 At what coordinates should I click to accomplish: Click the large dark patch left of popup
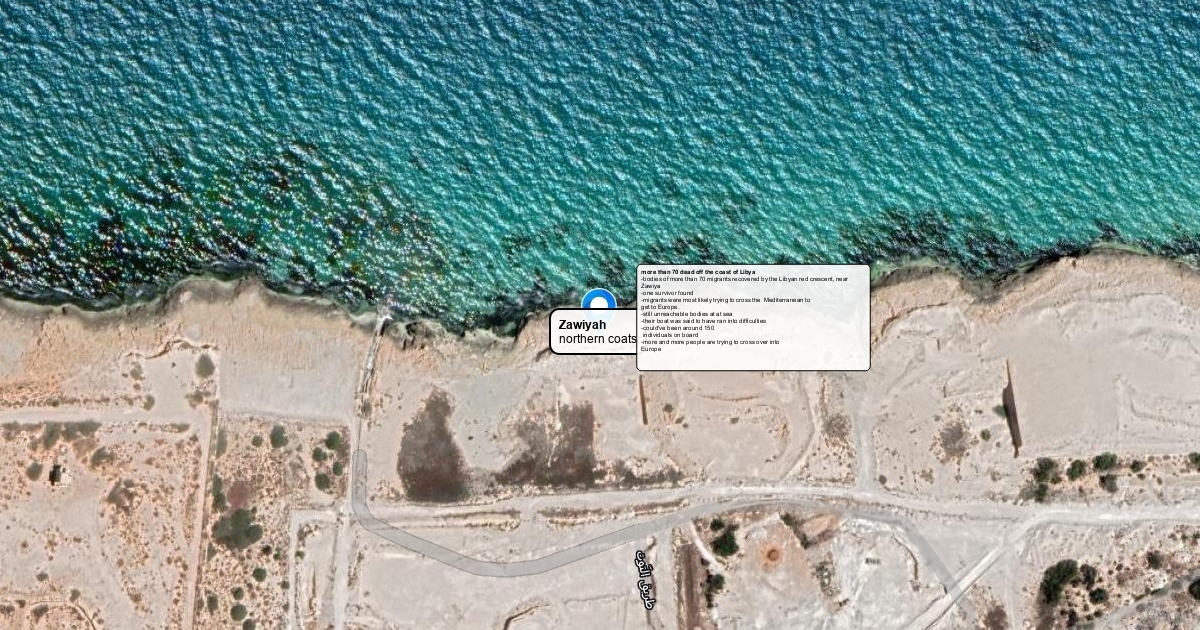click(432, 447)
